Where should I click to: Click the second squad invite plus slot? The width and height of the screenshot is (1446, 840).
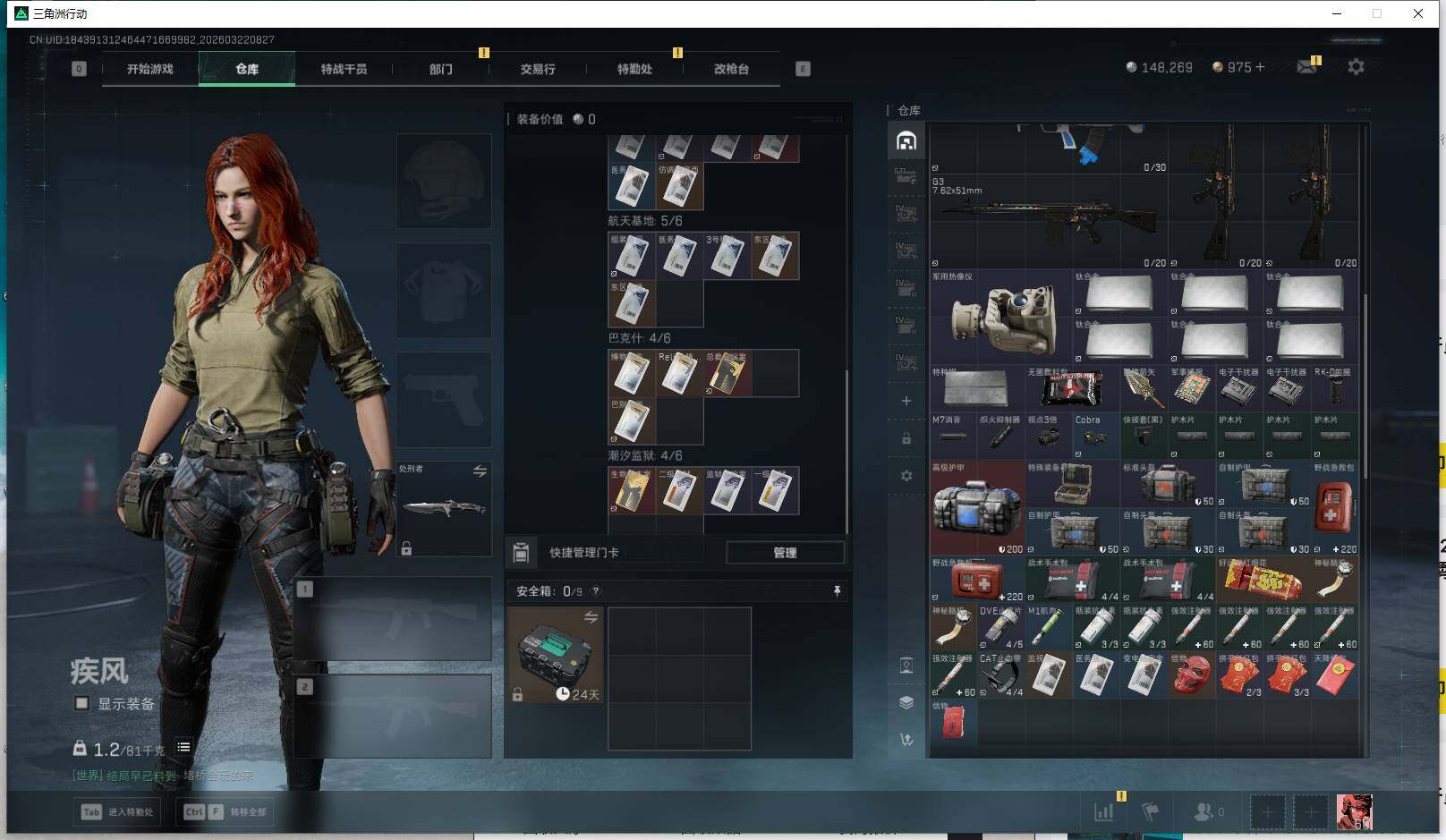[x=1311, y=812]
